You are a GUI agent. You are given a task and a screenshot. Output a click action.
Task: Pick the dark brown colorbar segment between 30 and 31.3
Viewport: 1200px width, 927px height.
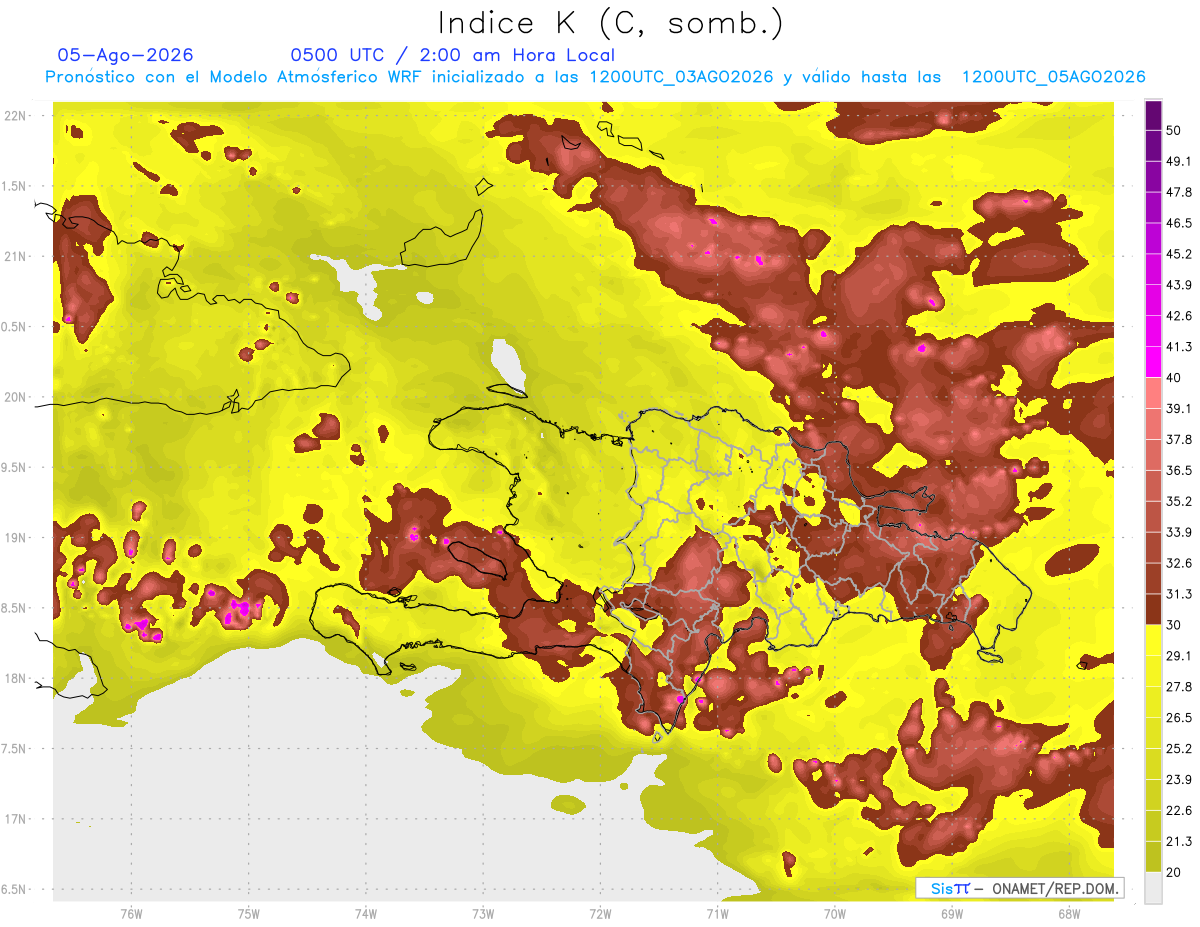tap(1153, 609)
